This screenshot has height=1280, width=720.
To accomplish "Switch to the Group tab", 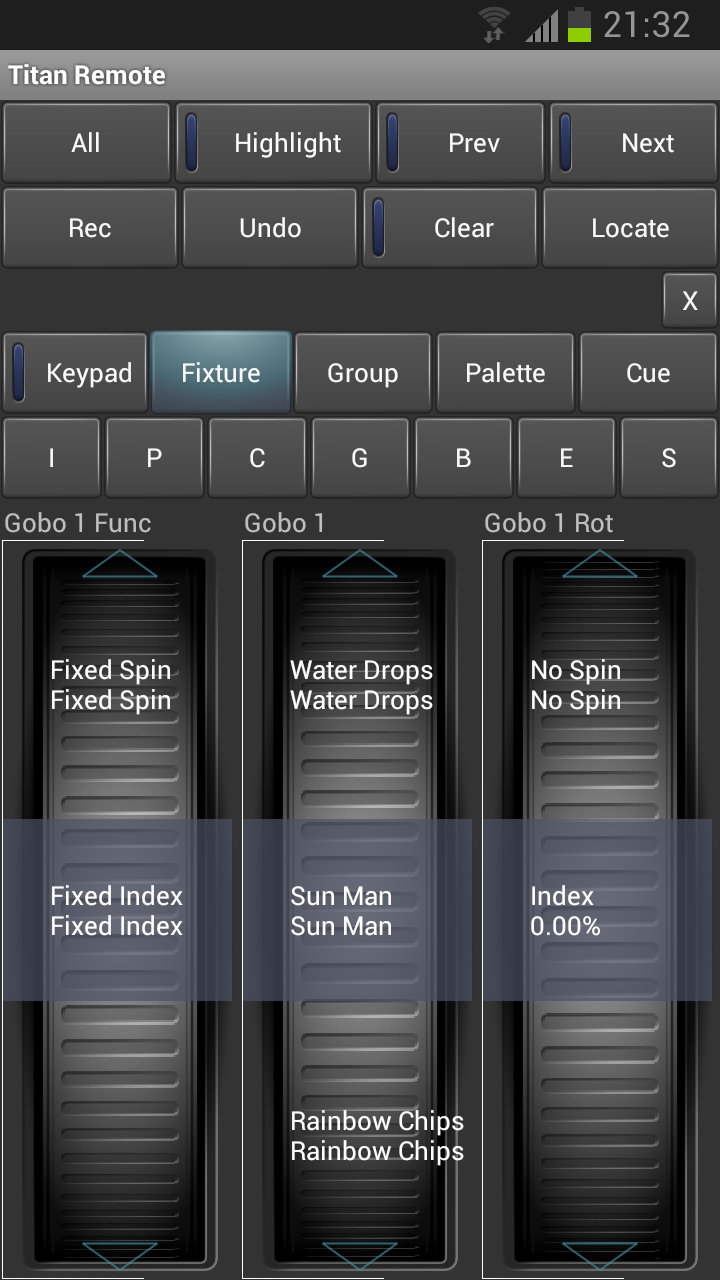I will point(362,372).
